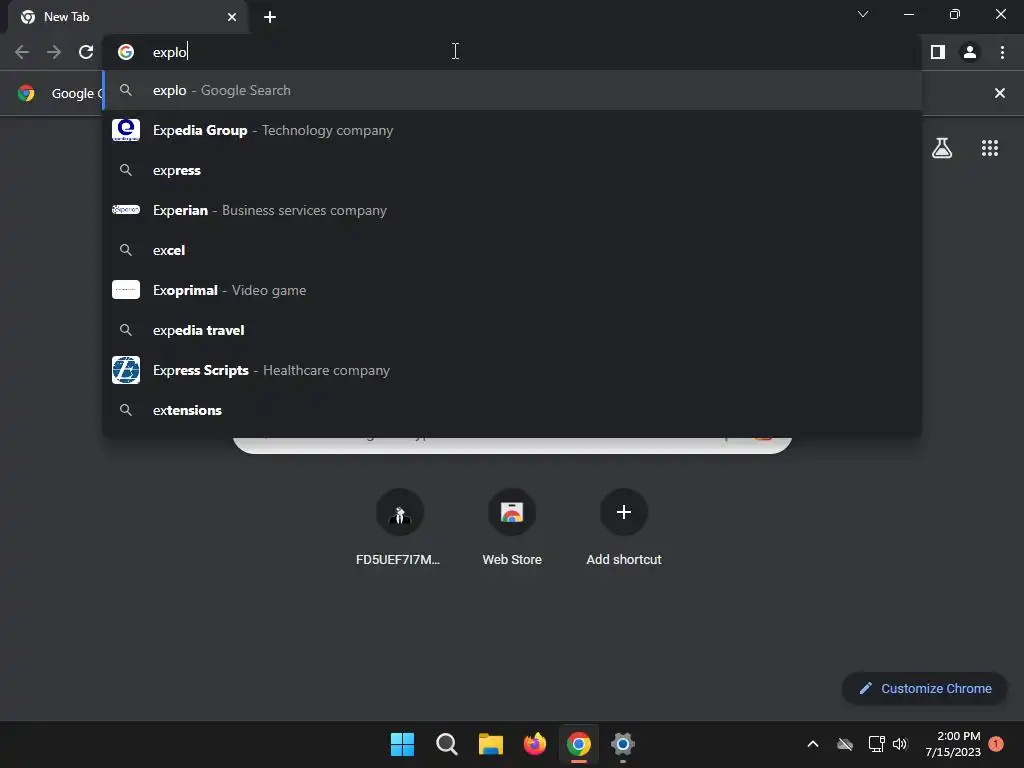
Task: Open the Google apps grid
Action: [x=990, y=148]
